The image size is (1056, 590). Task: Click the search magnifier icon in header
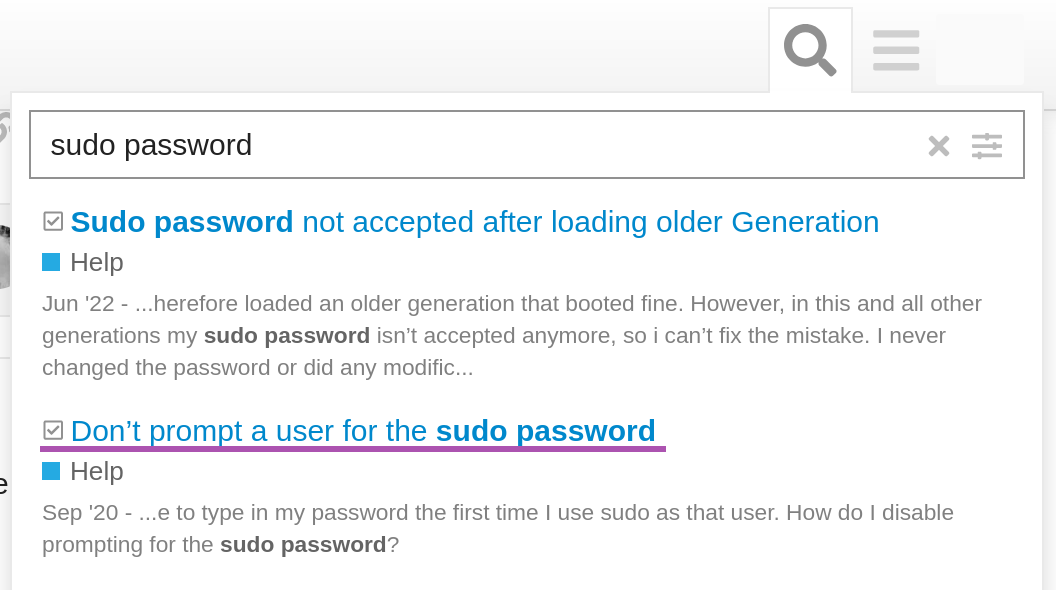[x=810, y=49]
